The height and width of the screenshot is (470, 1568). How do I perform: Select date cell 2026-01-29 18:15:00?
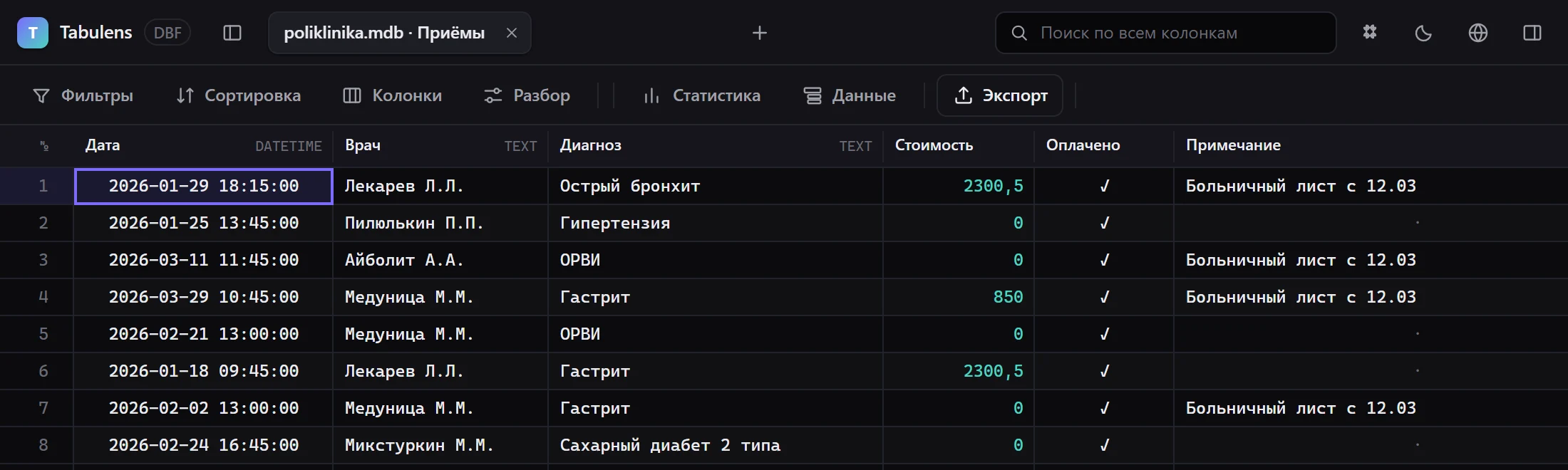pos(203,187)
